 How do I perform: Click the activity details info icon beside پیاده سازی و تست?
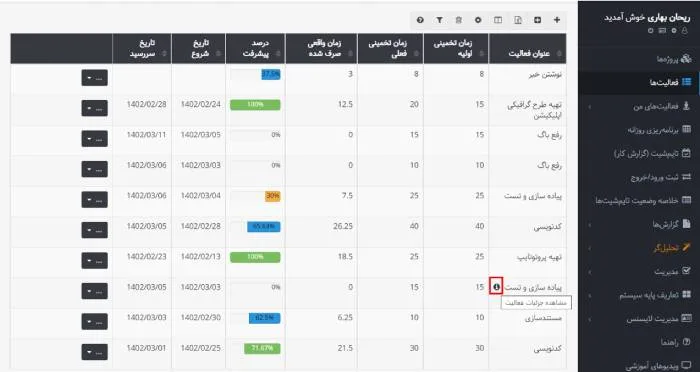[x=496, y=287]
